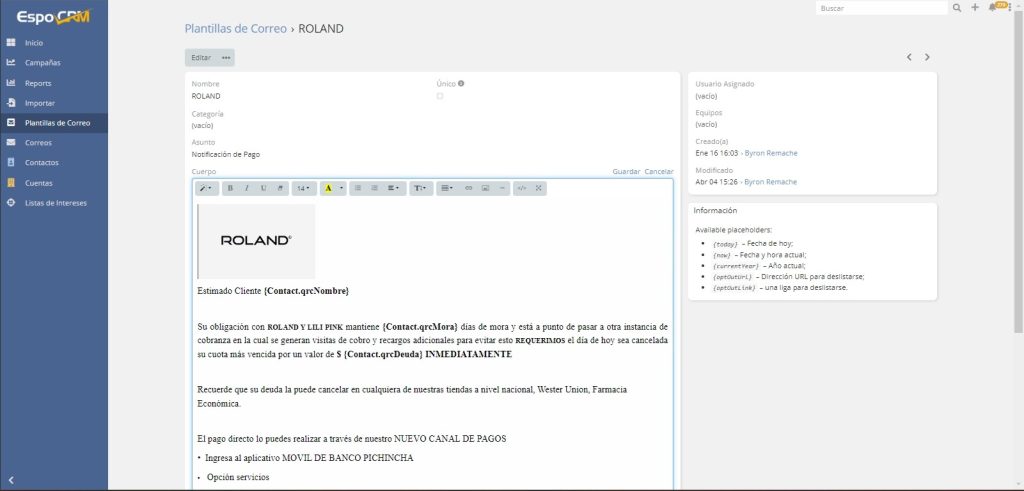Open Listas de Intereses in sidebar
Viewport: 1024px width, 491px height.
pyautogui.click(x=54, y=203)
